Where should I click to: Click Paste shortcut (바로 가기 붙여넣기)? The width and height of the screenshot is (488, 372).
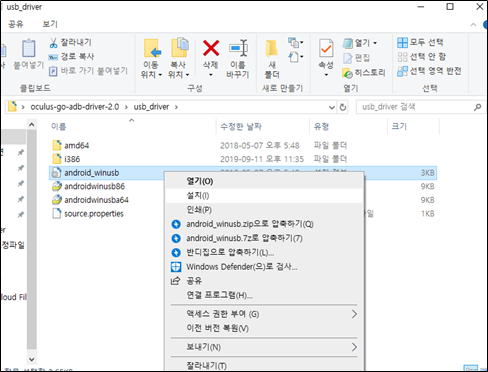point(88,71)
